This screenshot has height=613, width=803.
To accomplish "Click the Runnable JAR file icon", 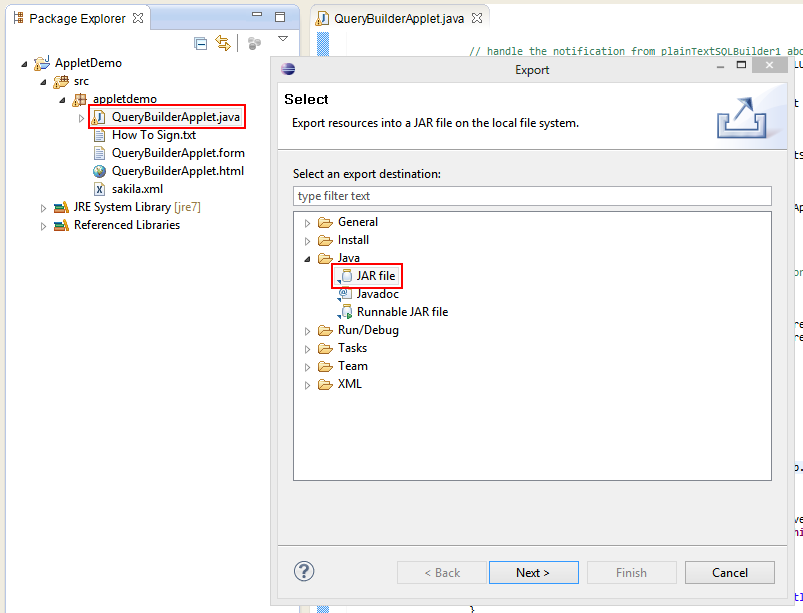I will click(x=346, y=312).
